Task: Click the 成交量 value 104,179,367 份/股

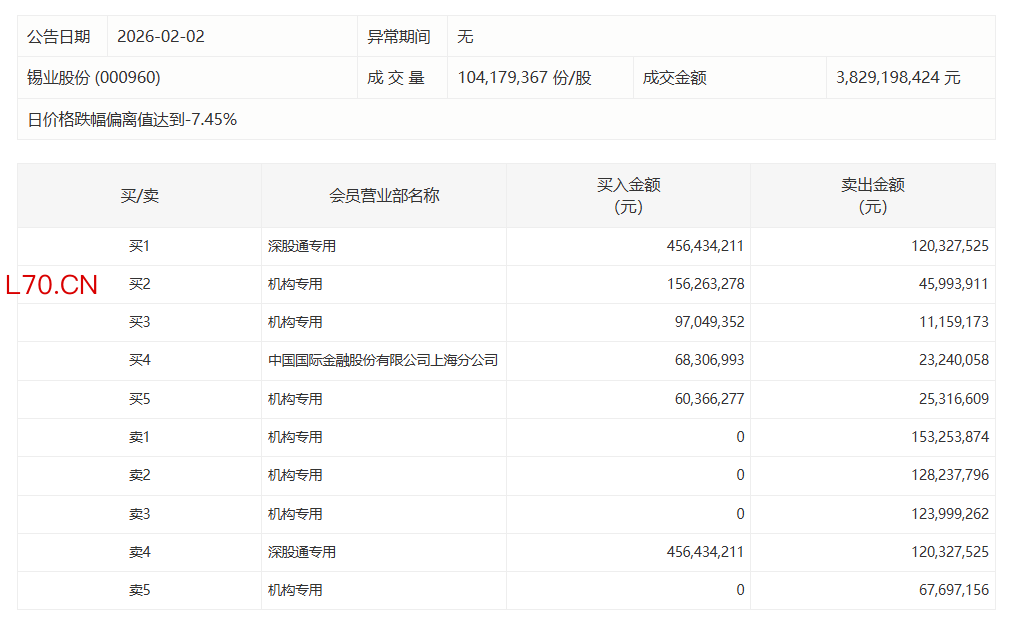Action: click(524, 78)
